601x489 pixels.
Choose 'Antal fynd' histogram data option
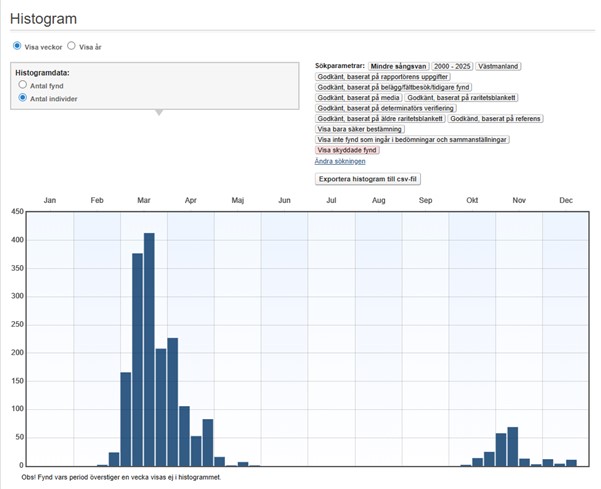[23, 86]
